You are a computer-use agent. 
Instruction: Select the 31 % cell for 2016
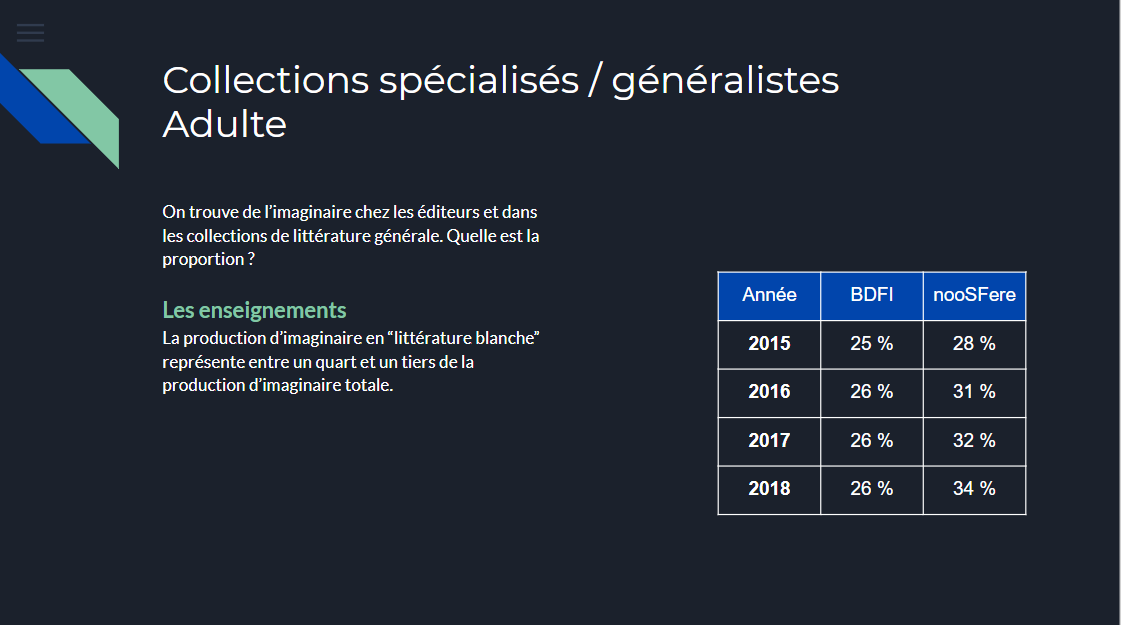(x=974, y=393)
